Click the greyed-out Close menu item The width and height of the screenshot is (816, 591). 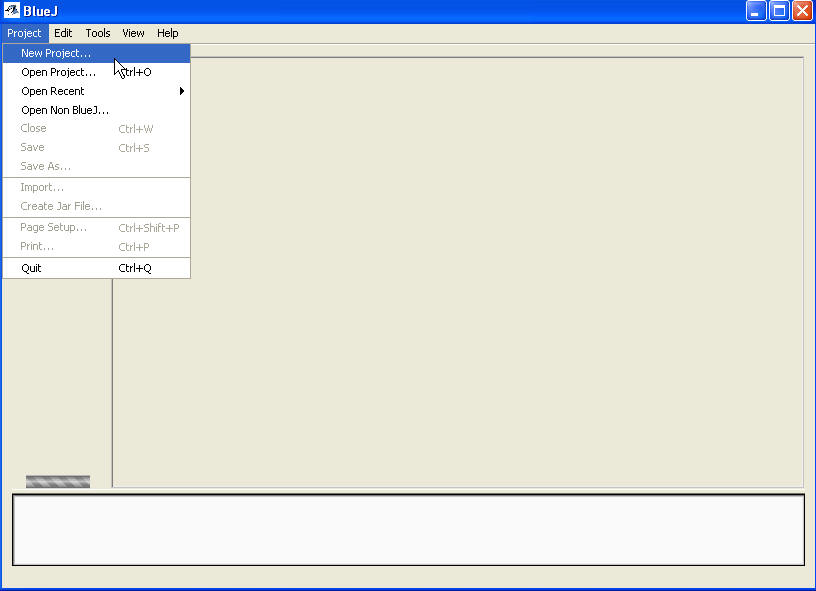point(34,128)
